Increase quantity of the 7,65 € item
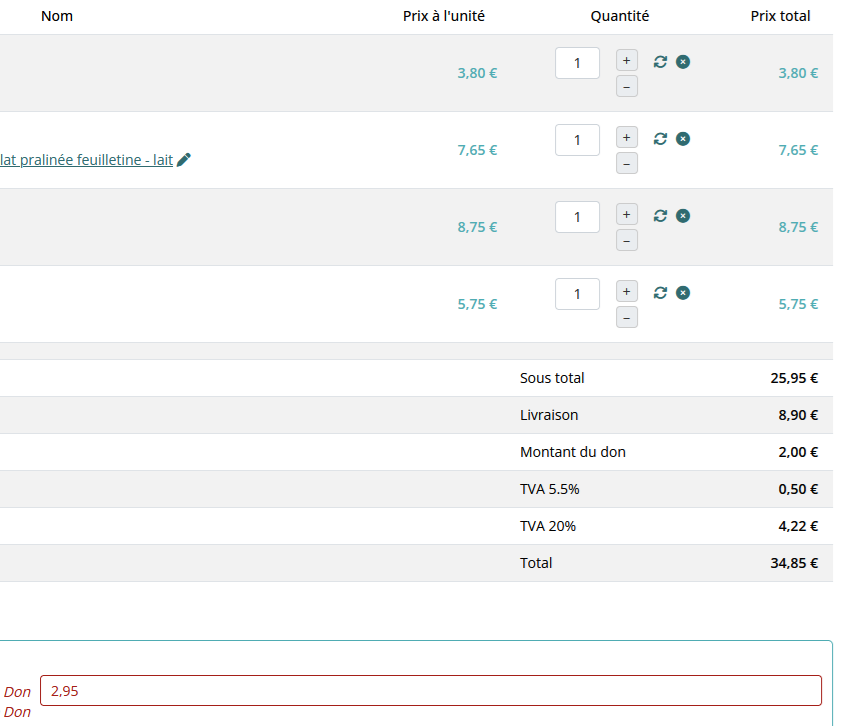The image size is (864, 726). pos(627,137)
